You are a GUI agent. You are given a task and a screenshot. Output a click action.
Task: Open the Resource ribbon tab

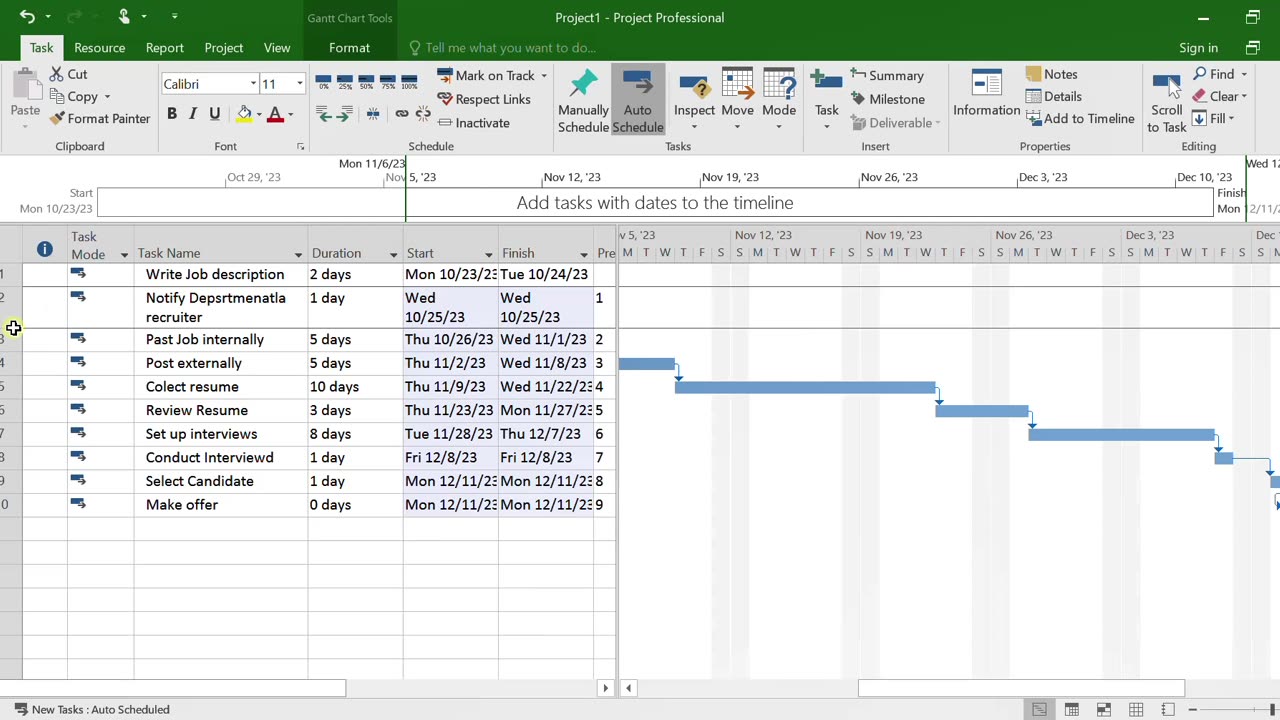(99, 48)
